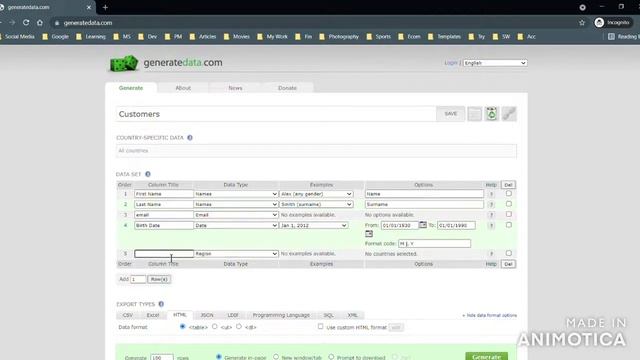
Task: Enable Use custom HTML format
Action: tap(320, 327)
